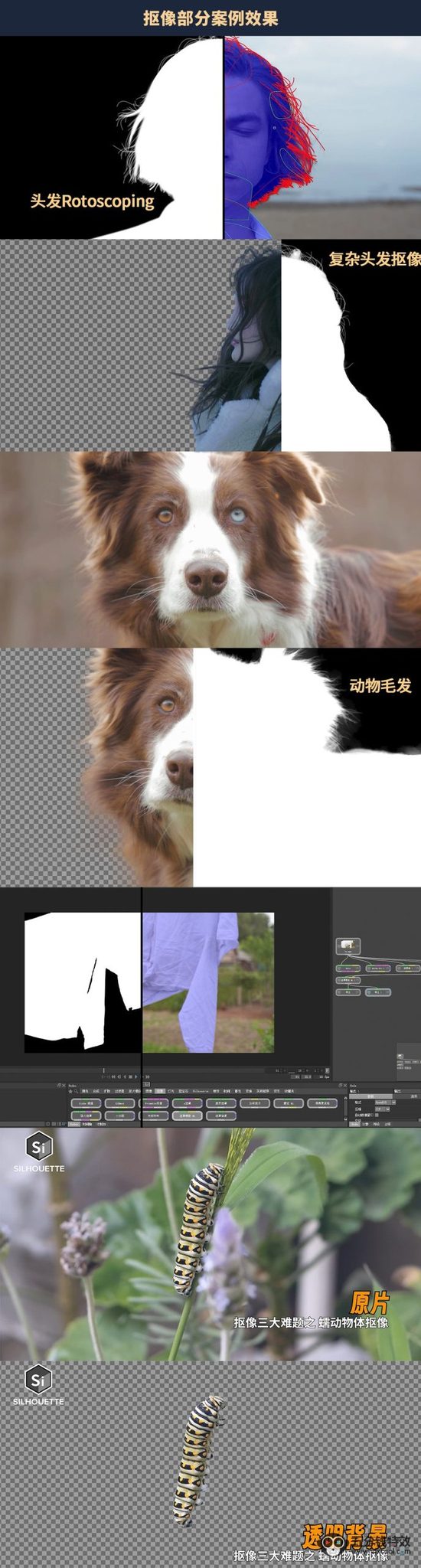The image size is (421, 1568).
Task: Select the white matte view in viewer
Action: [x=83, y=982]
